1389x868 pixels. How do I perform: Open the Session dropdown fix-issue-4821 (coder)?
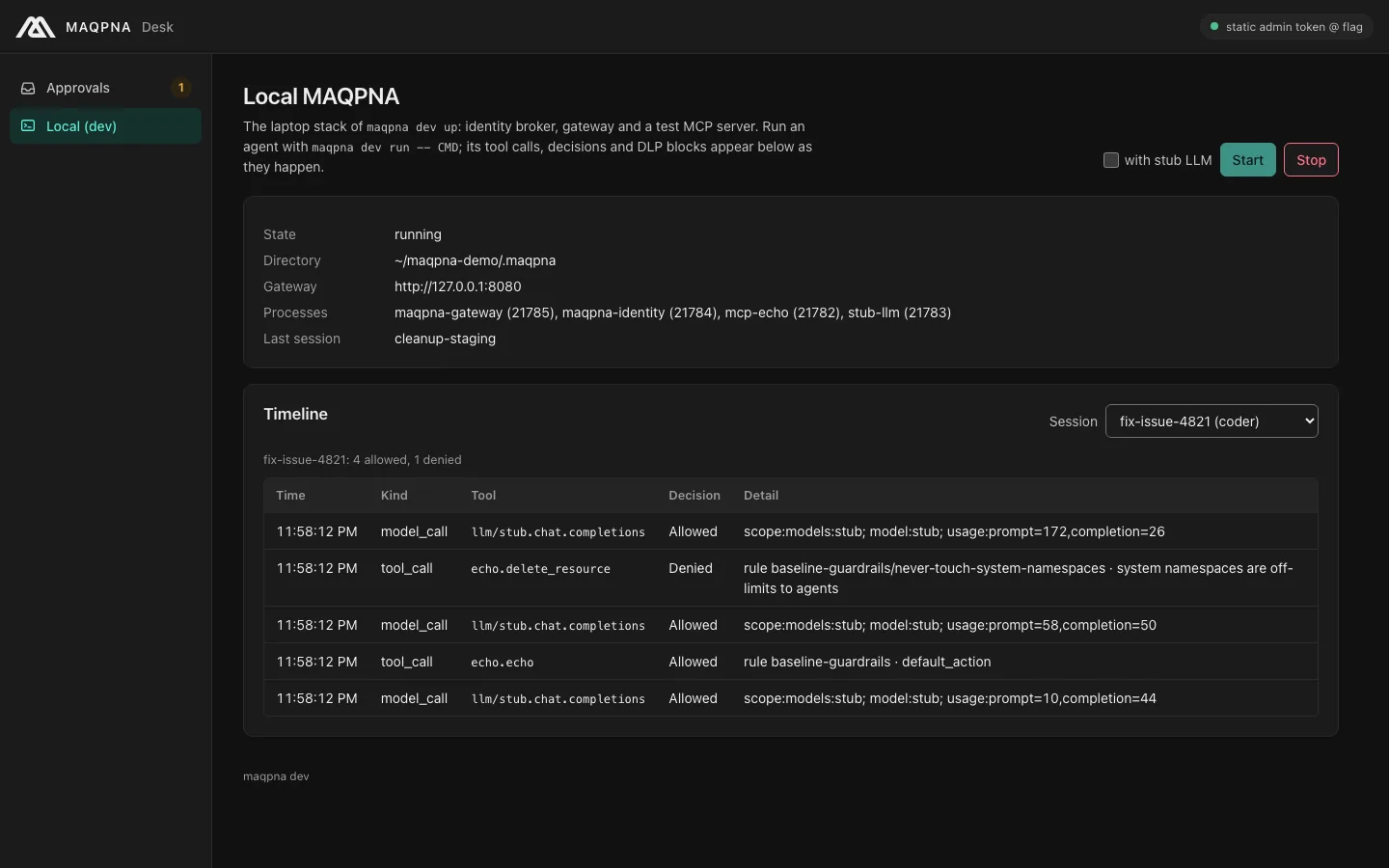tap(1212, 421)
